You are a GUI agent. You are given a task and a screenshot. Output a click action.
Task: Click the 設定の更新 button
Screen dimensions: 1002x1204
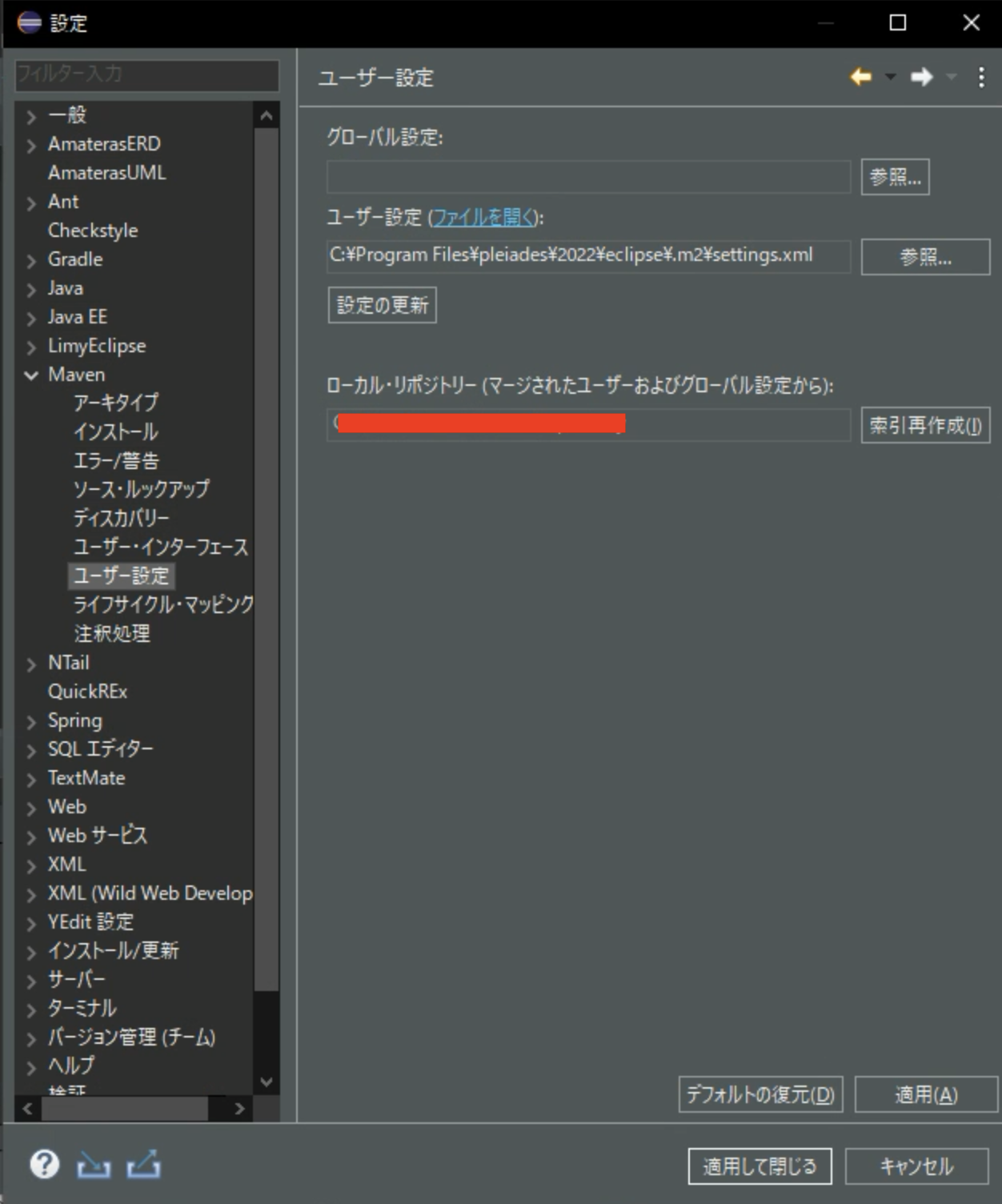[382, 304]
